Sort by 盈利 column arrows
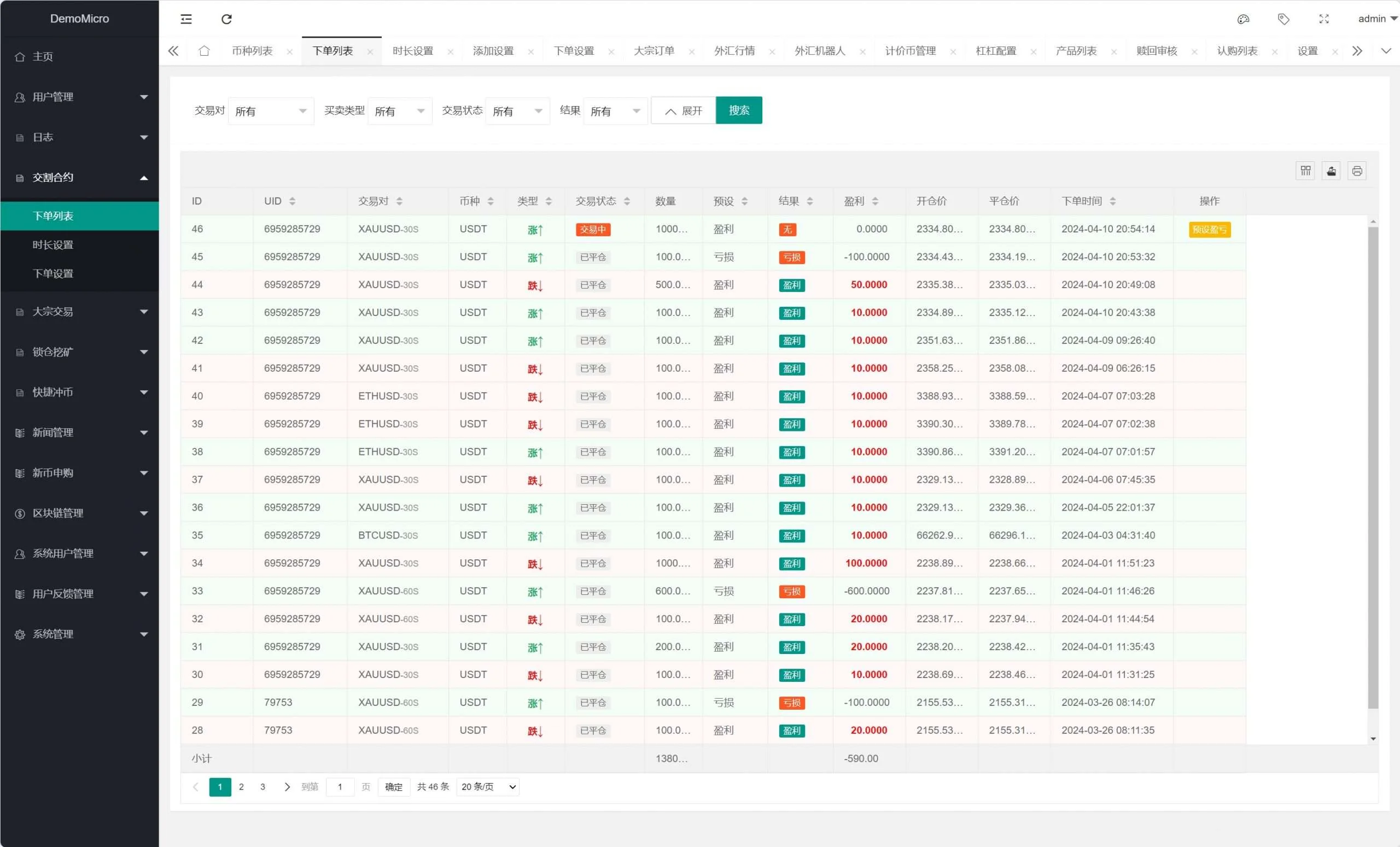Screen dimensions: 1400x847 (x=874, y=201)
